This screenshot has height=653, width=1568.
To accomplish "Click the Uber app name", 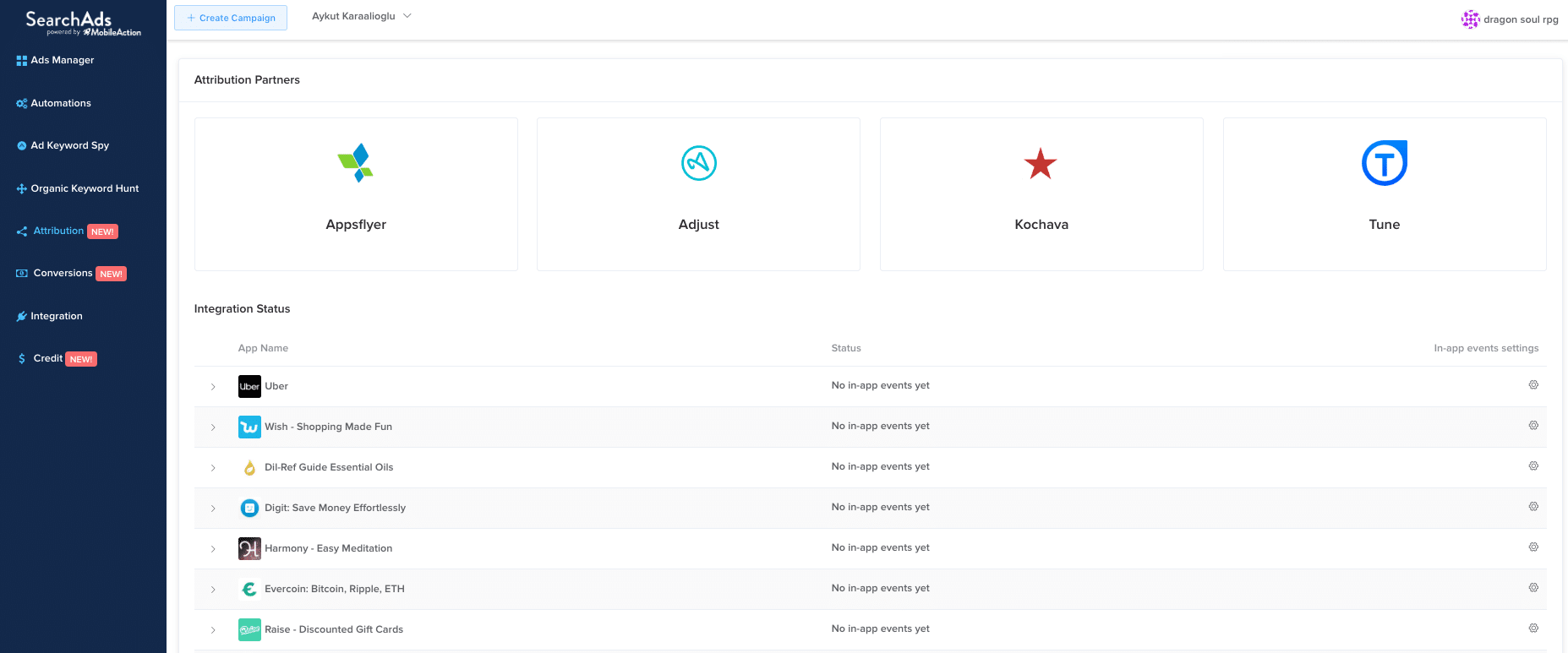I will coord(276,386).
